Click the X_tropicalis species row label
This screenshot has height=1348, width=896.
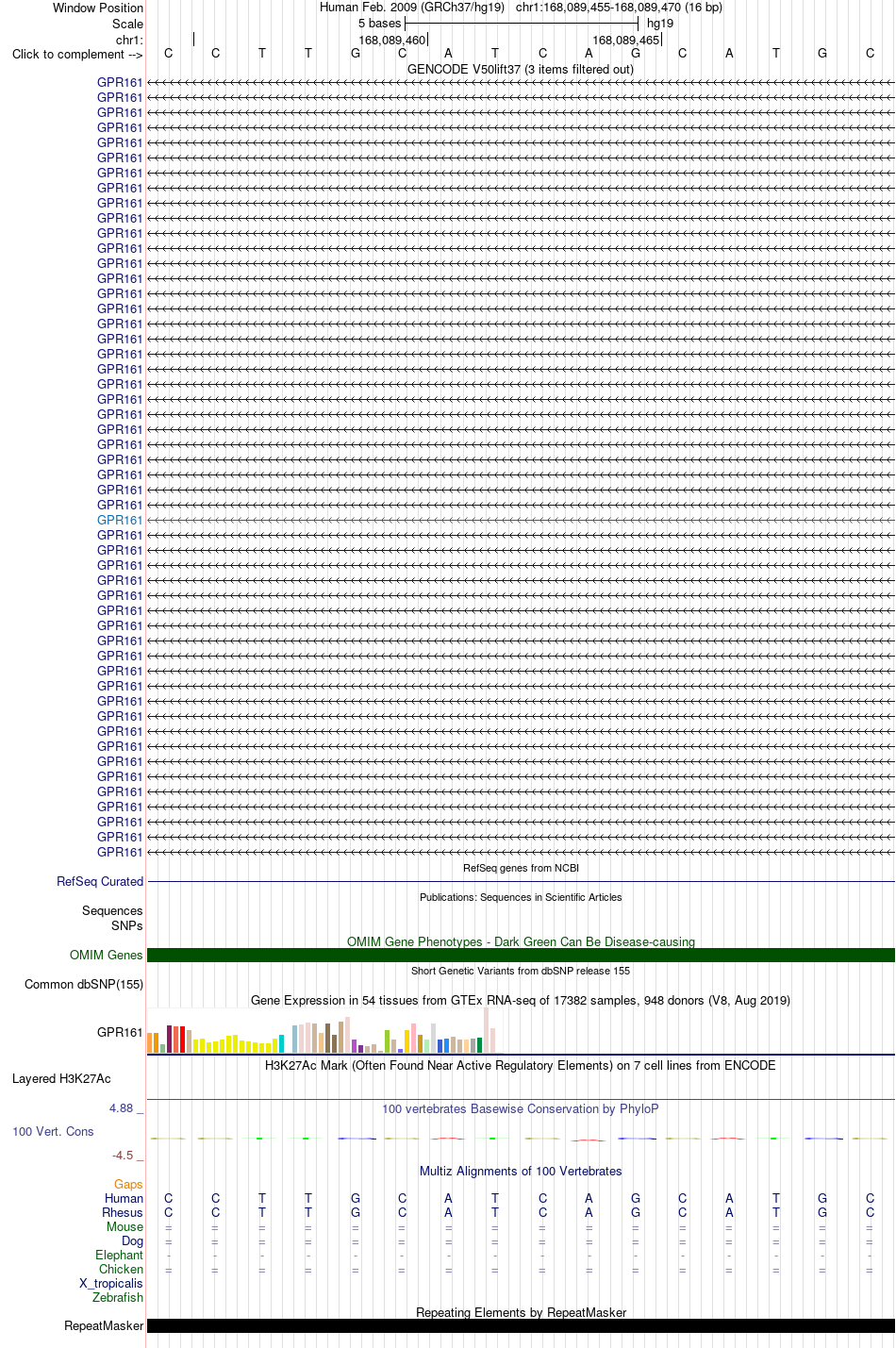click(x=111, y=1283)
